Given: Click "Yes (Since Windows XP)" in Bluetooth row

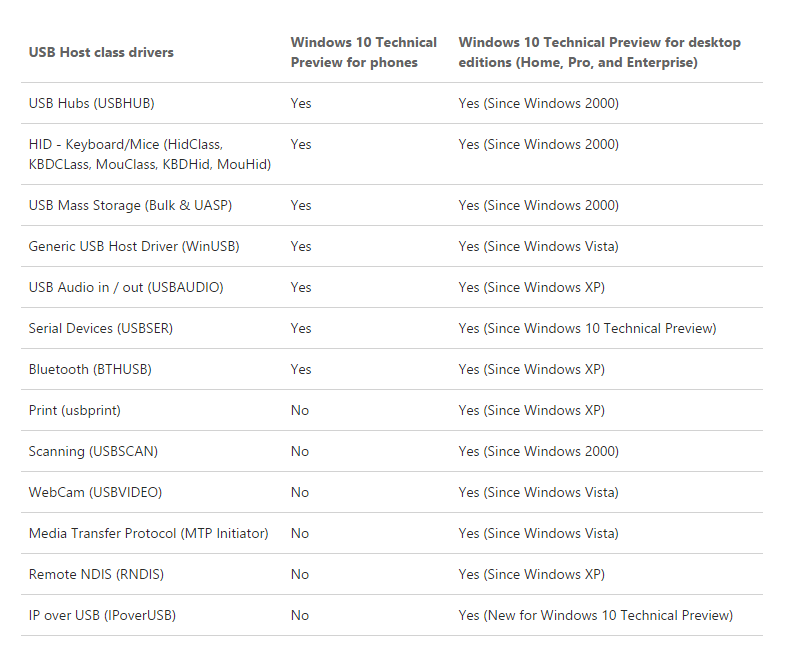Looking at the screenshot, I should click(532, 369).
